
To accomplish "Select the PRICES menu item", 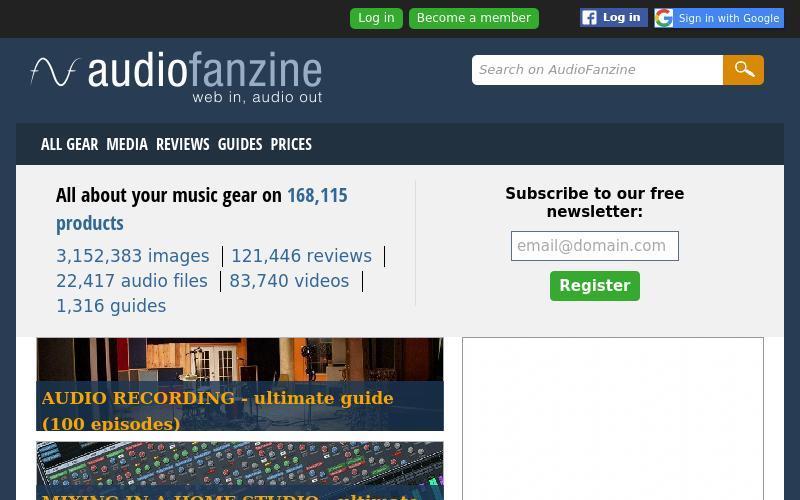I will (291, 144).
